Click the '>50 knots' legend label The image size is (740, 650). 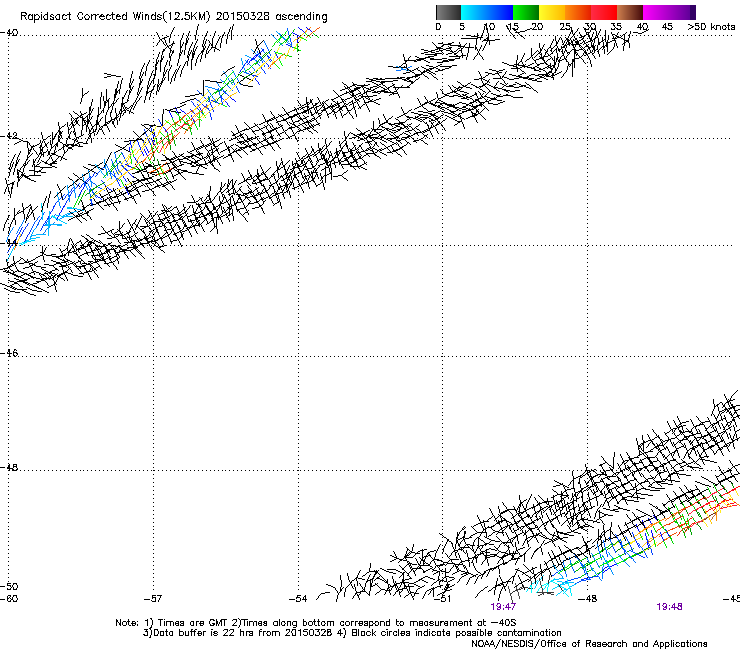coord(711,27)
